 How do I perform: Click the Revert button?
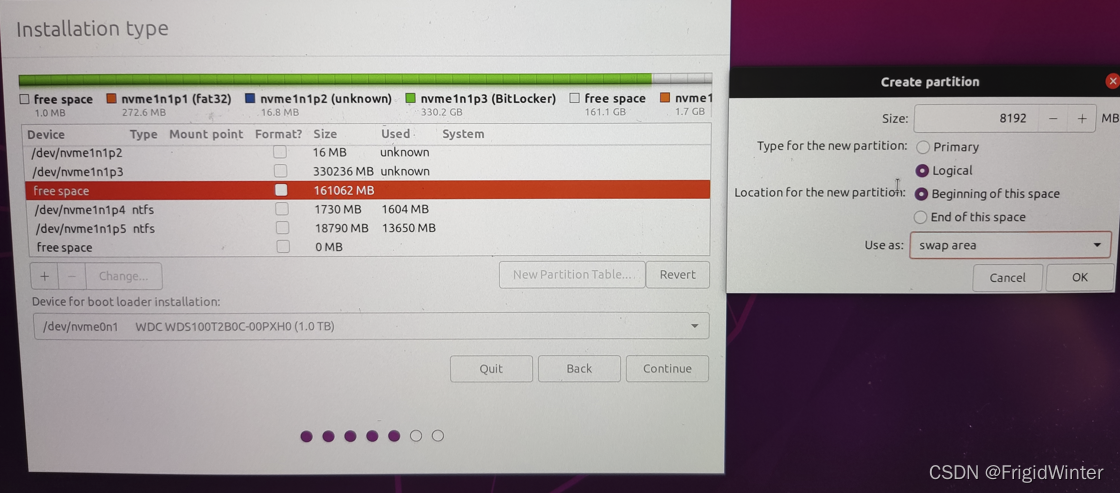click(677, 274)
